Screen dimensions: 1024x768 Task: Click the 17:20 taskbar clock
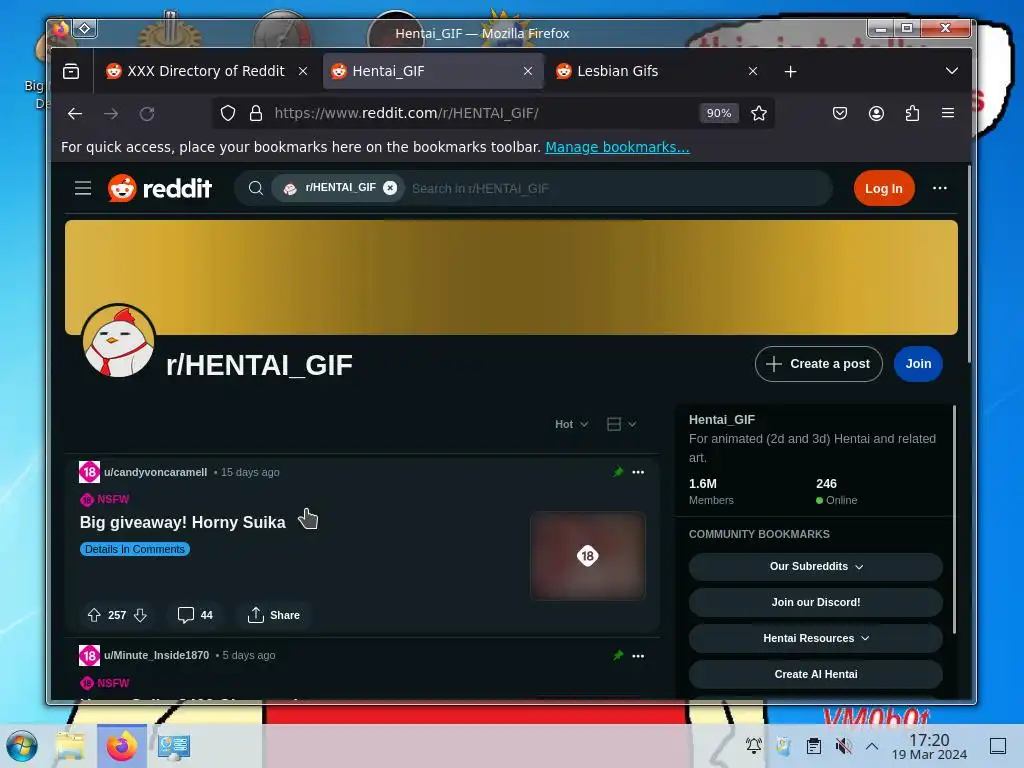(x=929, y=746)
